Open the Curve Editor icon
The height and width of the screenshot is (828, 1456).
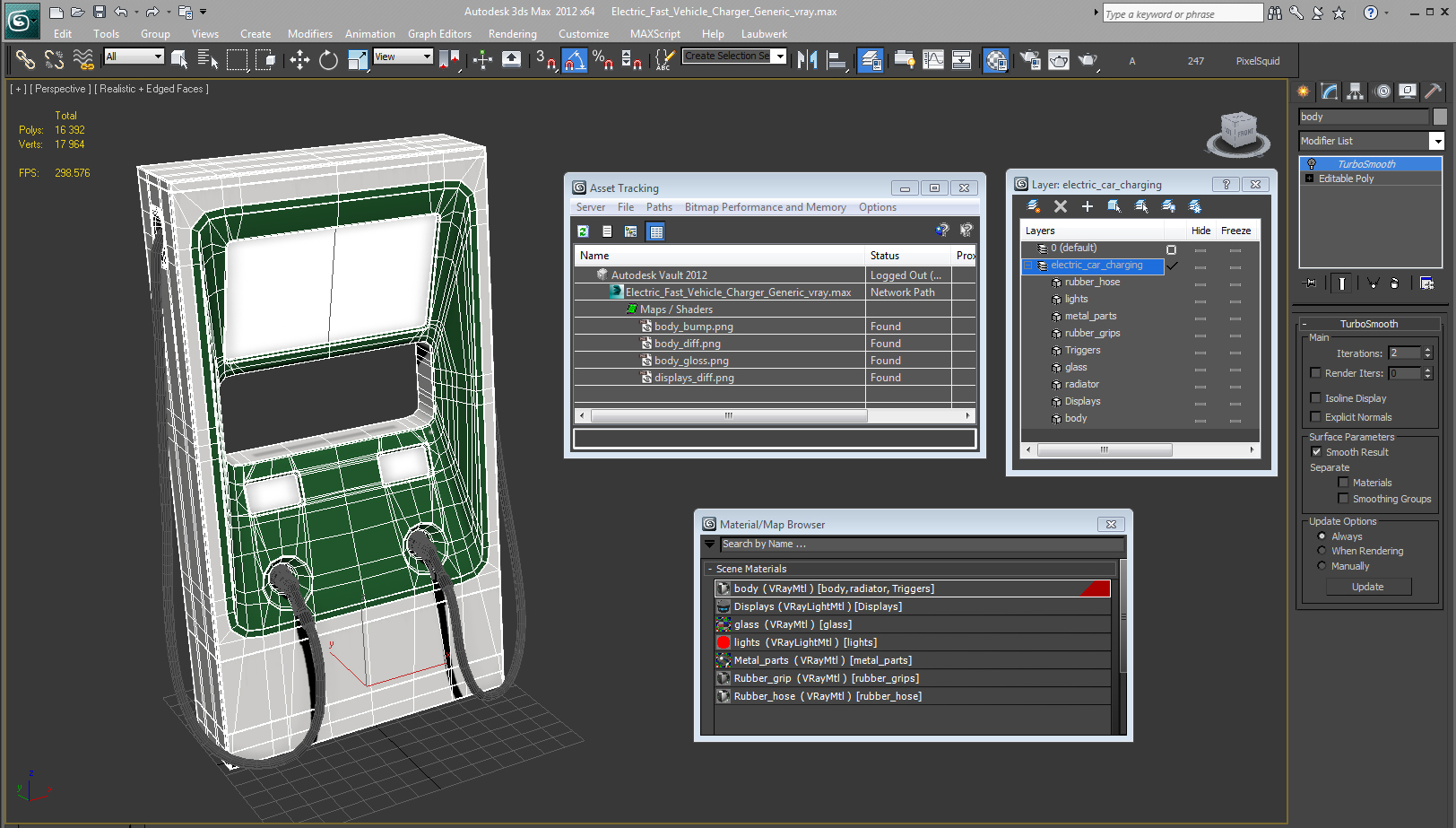(x=933, y=60)
